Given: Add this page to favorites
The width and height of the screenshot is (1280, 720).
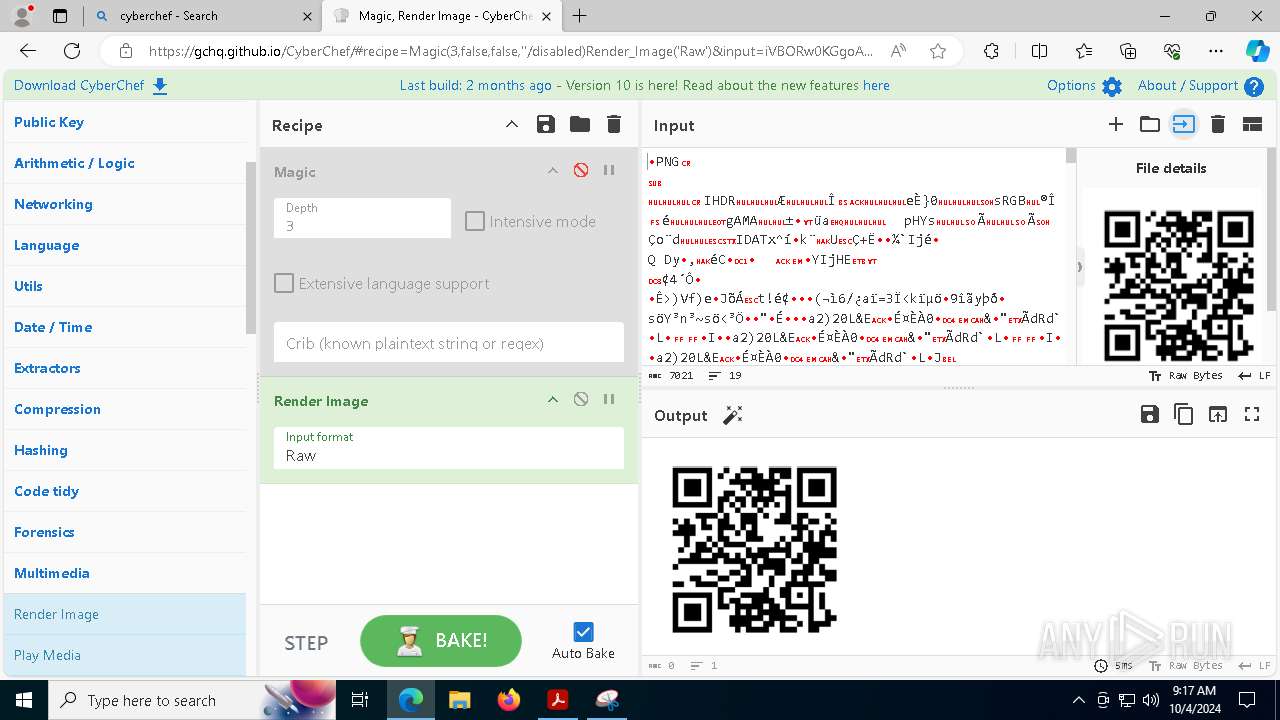Looking at the screenshot, I should click(x=937, y=51).
